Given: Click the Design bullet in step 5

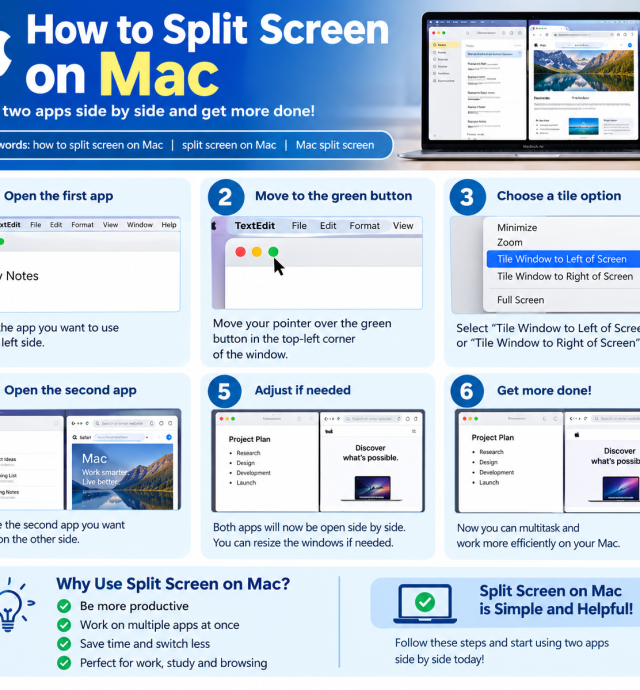Looking at the screenshot, I should click(246, 463).
